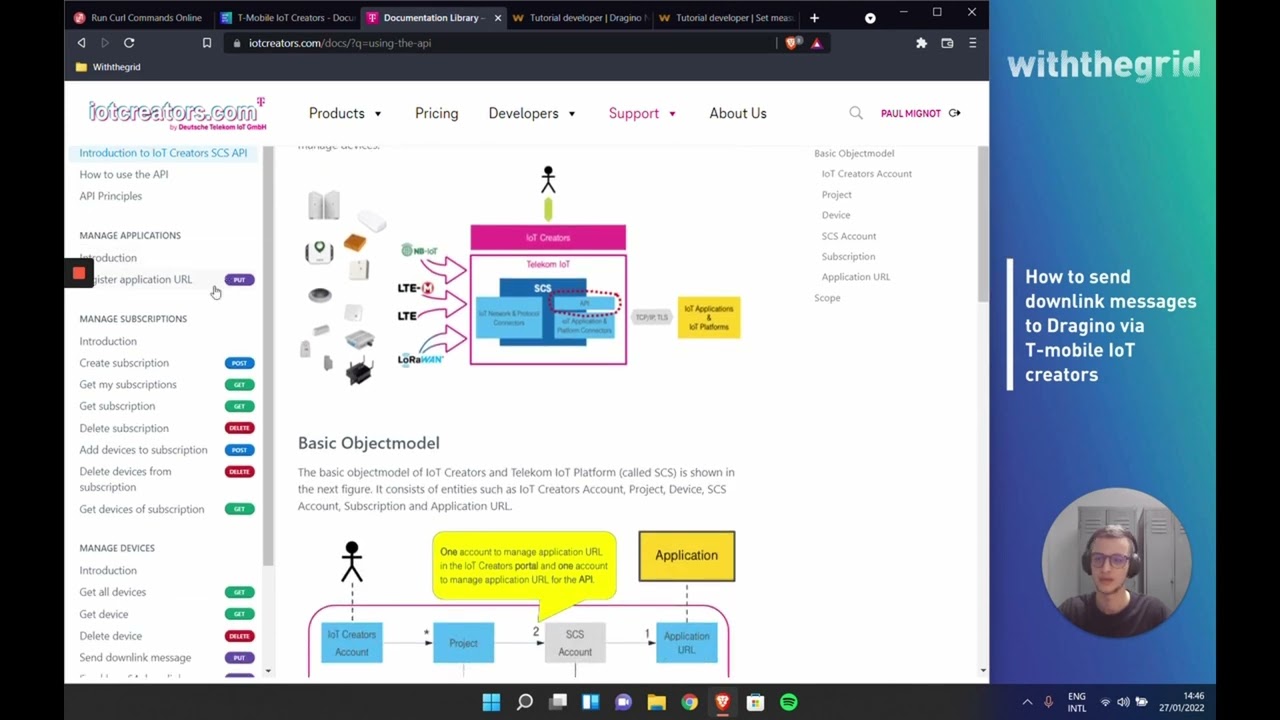Open the Windows Start menu
1280x720 pixels.
click(x=491, y=702)
